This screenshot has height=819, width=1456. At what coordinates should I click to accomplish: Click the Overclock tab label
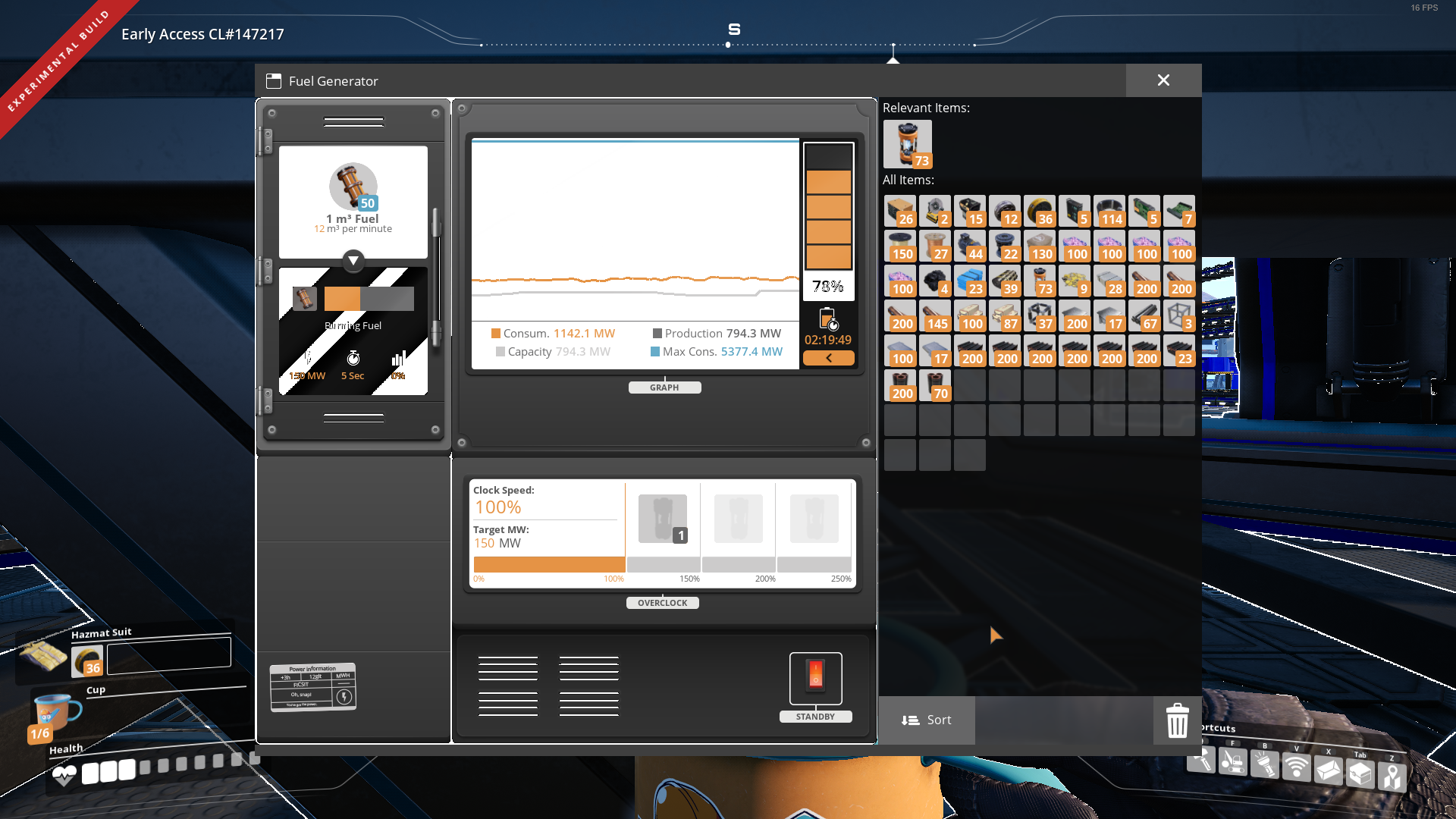tap(662, 603)
